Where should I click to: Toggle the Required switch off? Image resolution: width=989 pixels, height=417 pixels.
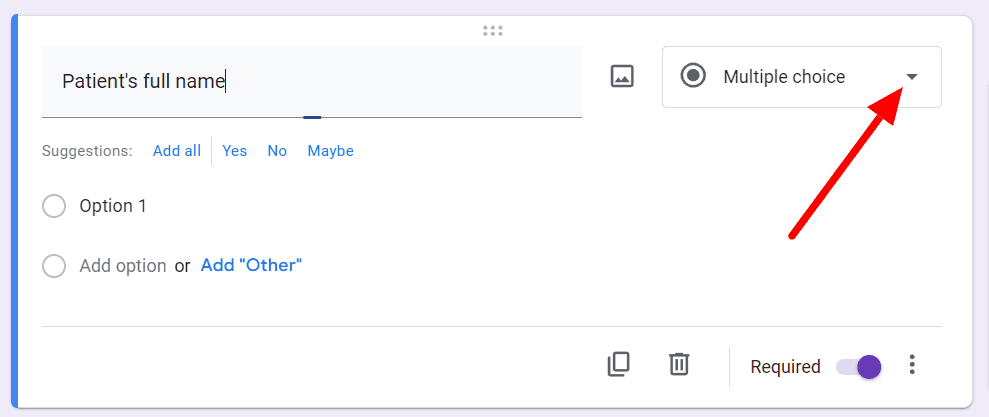(859, 367)
